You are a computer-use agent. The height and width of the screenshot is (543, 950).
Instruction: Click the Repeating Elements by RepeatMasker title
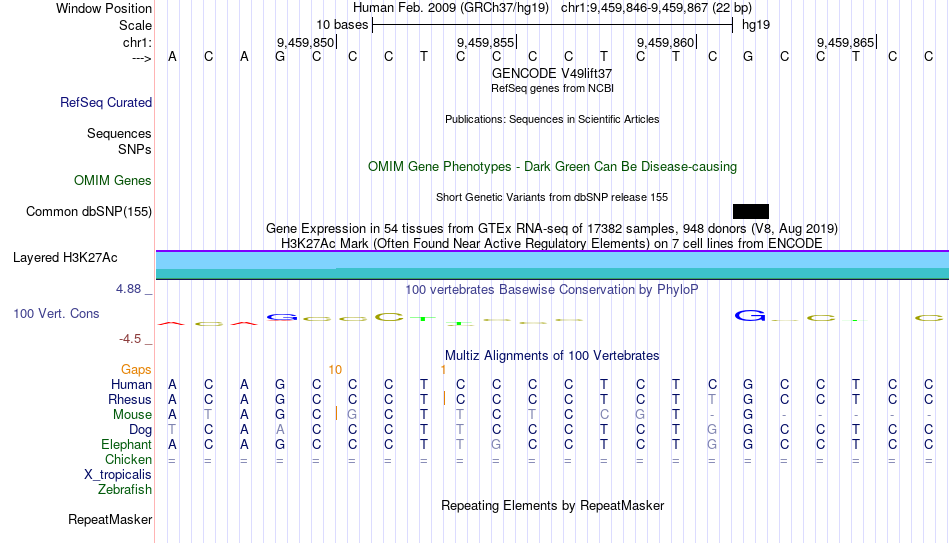tap(552, 505)
